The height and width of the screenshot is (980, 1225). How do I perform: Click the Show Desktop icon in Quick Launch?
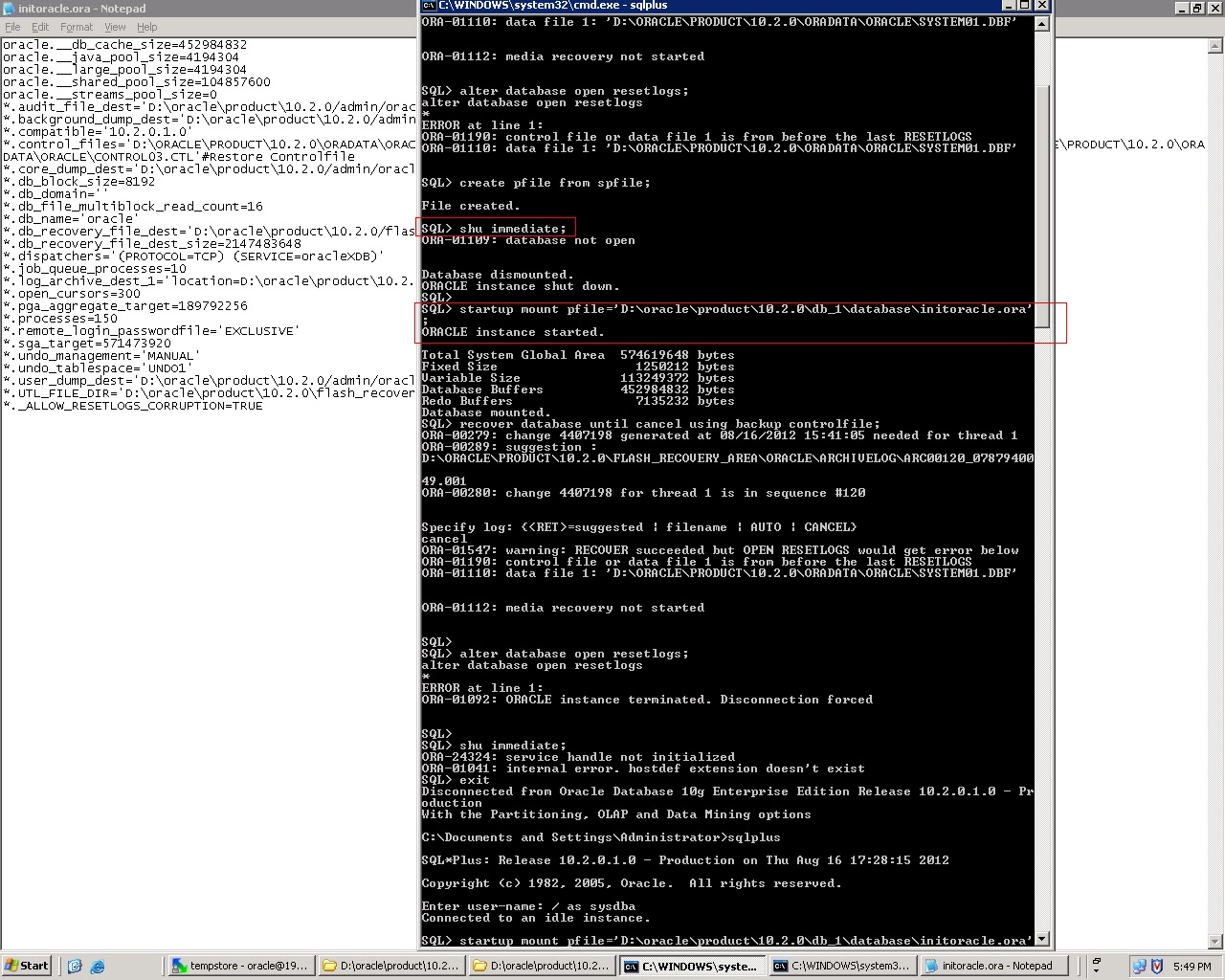[x=75, y=966]
